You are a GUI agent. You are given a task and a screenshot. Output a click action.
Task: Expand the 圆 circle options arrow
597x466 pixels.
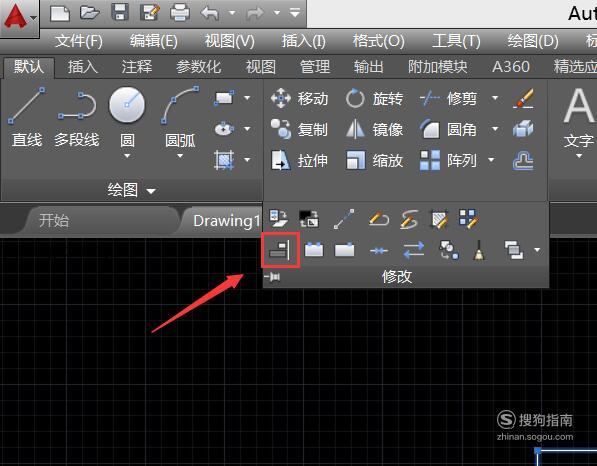[127, 156]
